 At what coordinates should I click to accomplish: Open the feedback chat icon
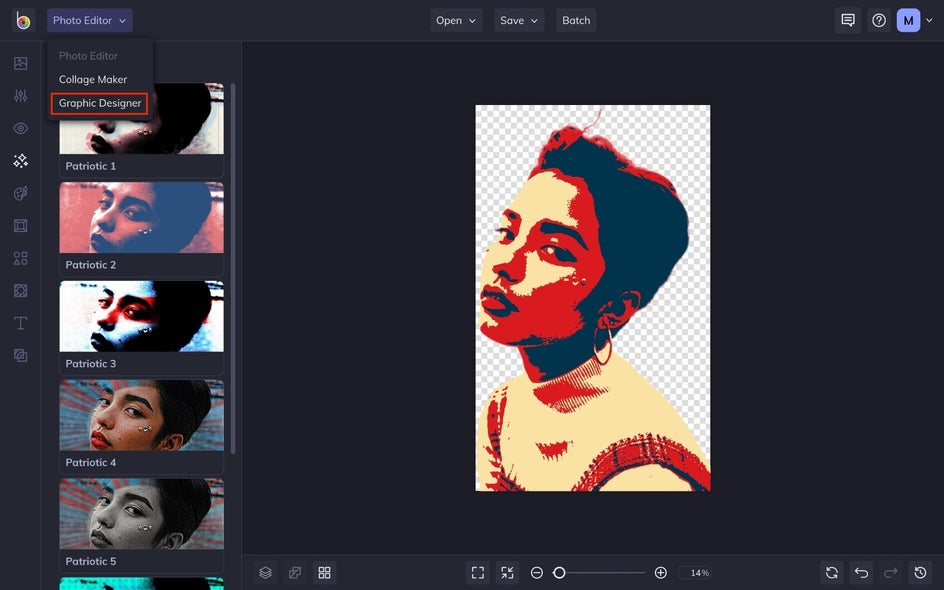click(848, 20)
